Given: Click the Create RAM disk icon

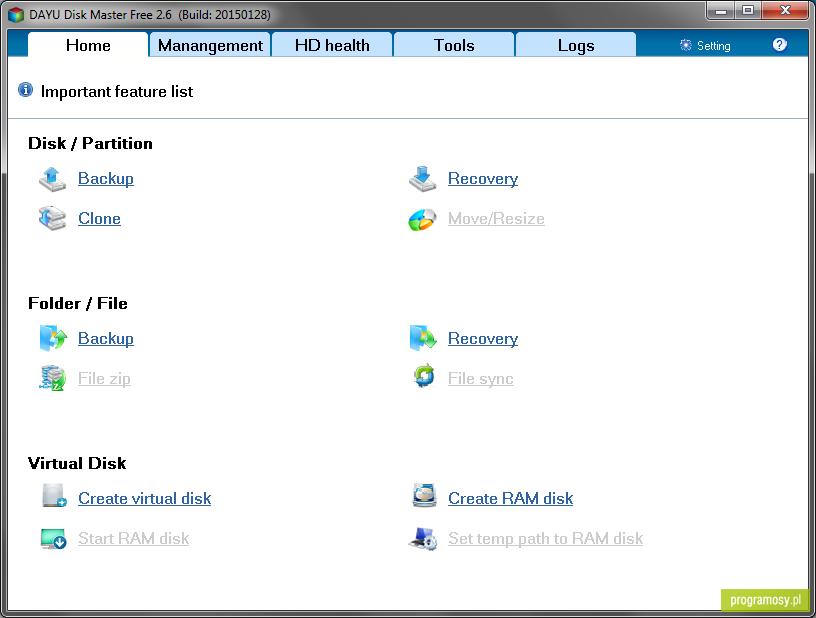Looking at the screenshot, I should click(425, 496).
